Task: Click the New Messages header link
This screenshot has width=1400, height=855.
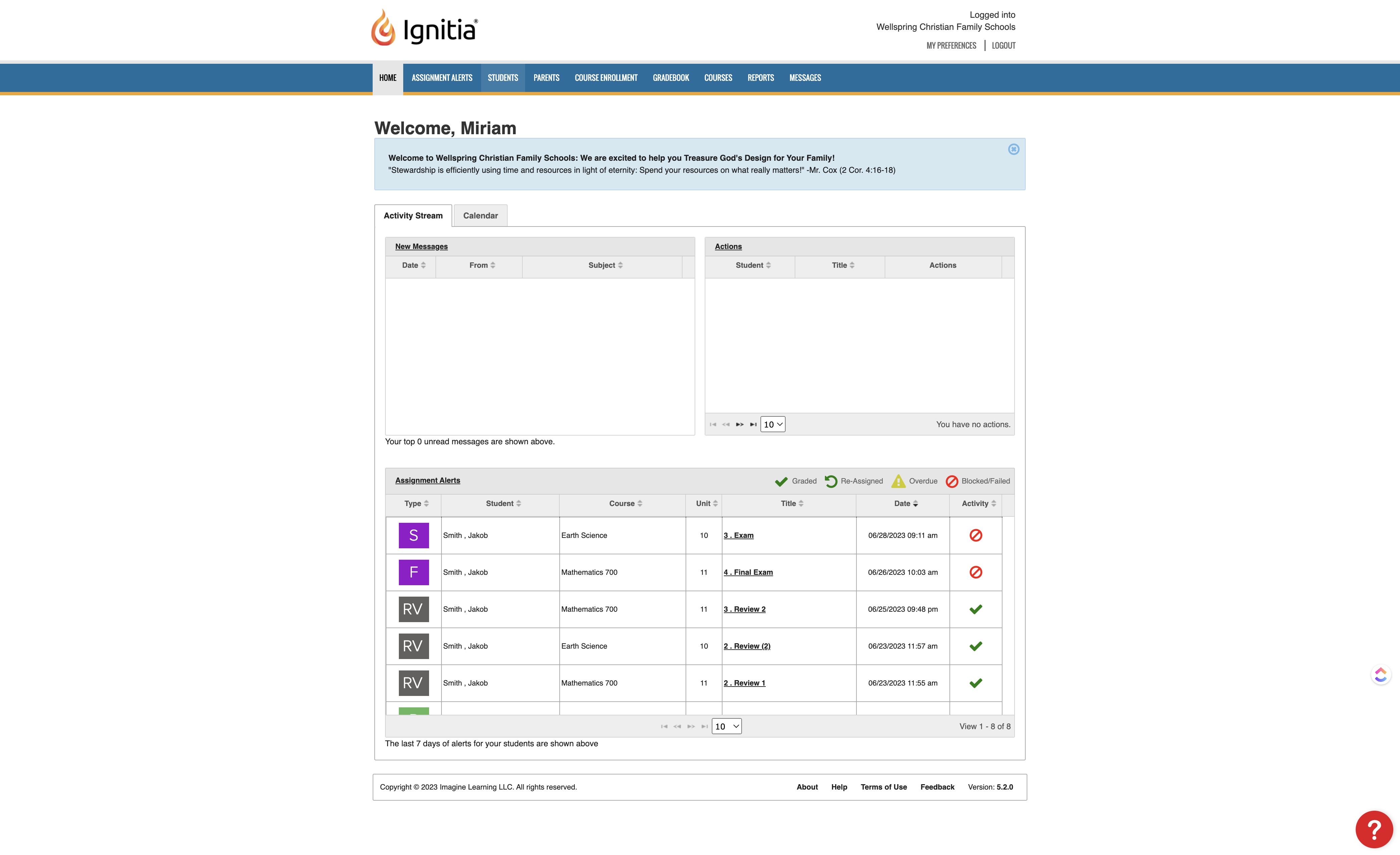Action: point(421,246)
